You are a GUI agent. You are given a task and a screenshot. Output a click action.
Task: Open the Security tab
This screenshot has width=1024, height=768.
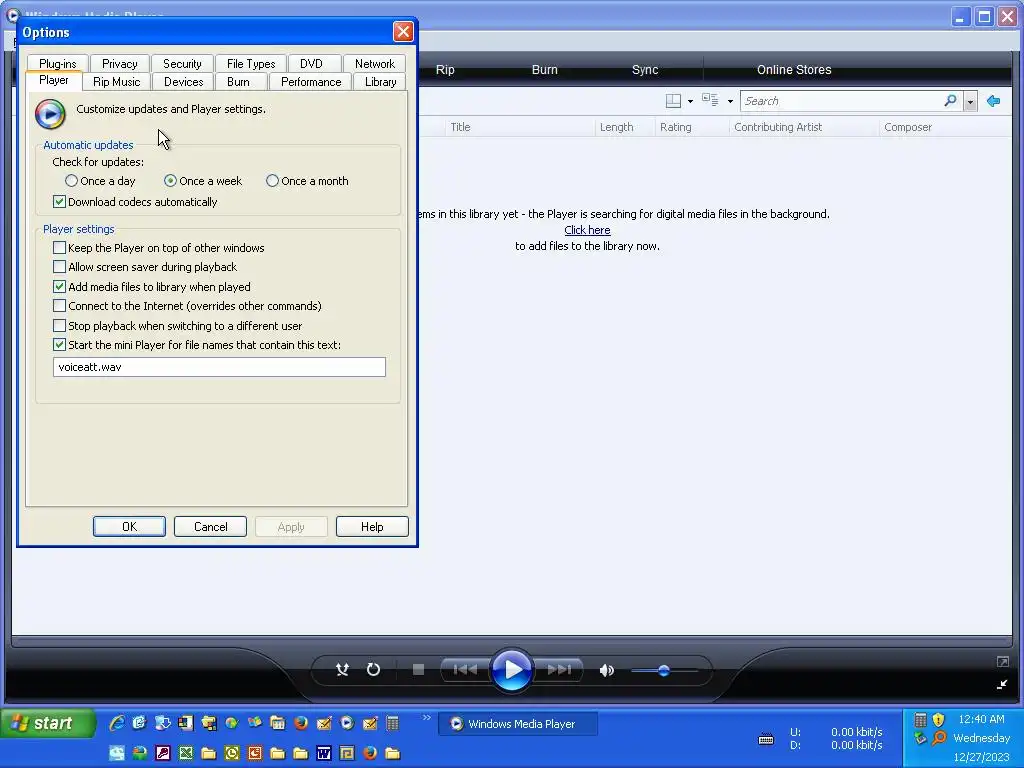pos(182,63)
